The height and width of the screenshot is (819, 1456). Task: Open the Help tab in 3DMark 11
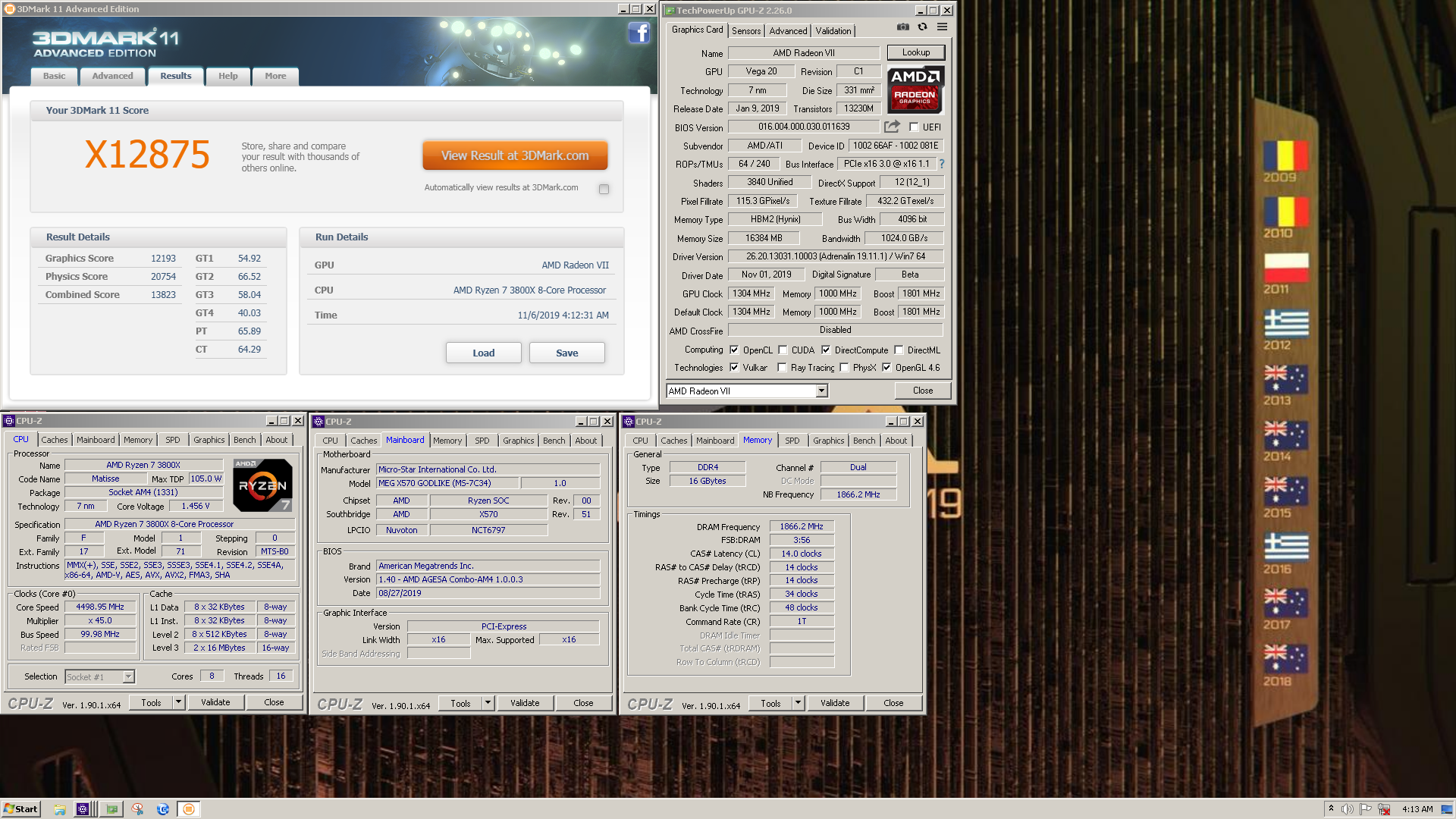tap(228, 76)
